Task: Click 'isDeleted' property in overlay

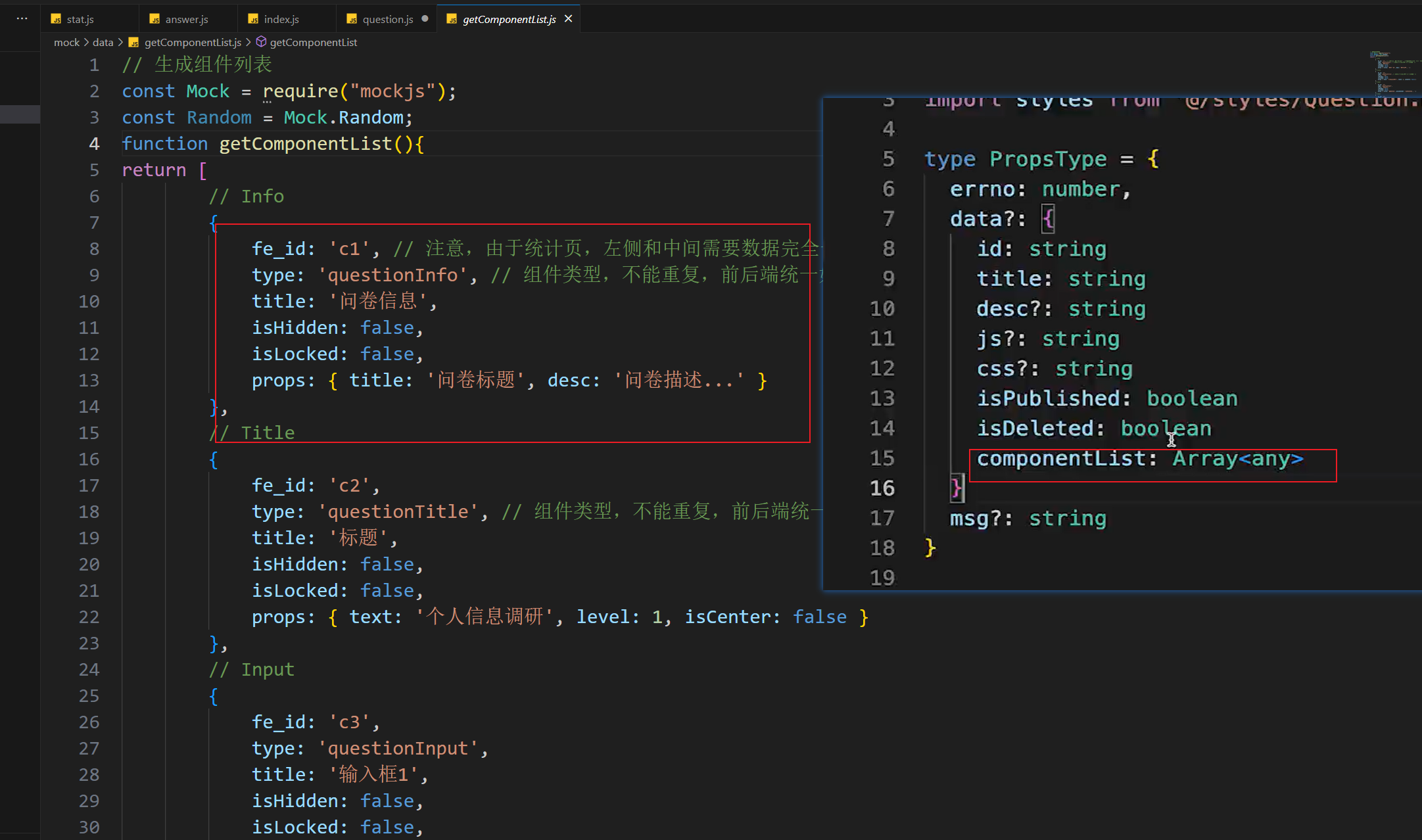Action: tap(1035, 429)
